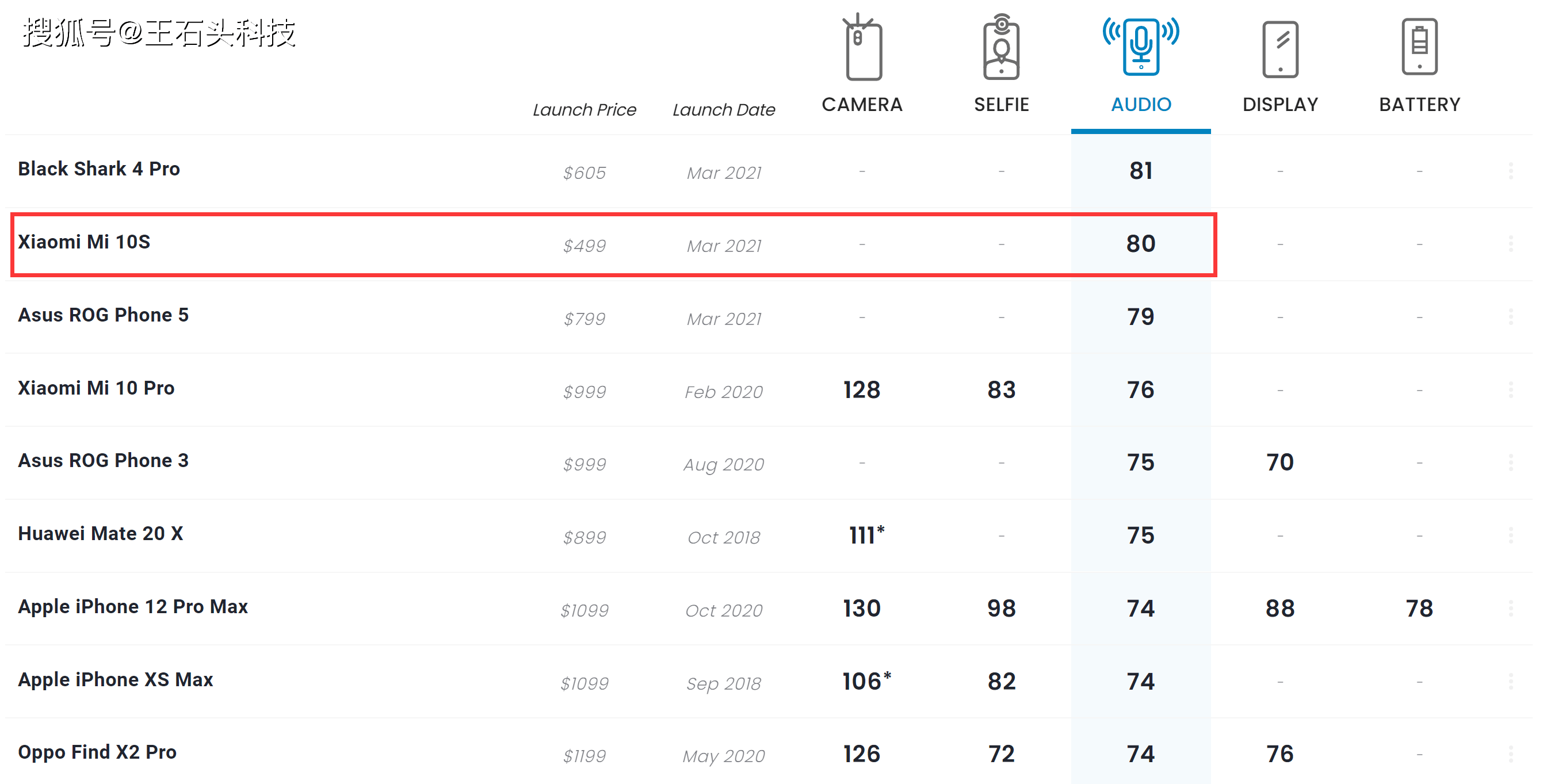Click Black Shark 4 Pro audio score 81
The height and width of the screenshot is (784, 1543).
1140,171
